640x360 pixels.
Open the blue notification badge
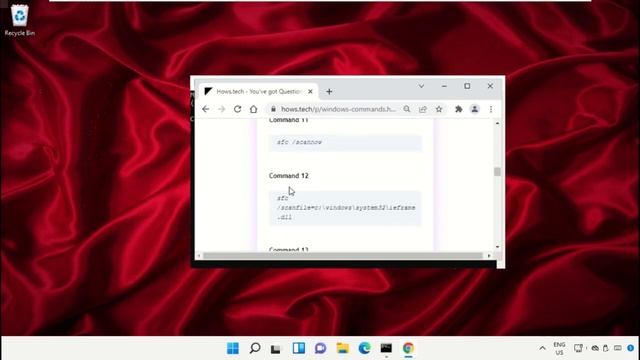pos(631,348)
